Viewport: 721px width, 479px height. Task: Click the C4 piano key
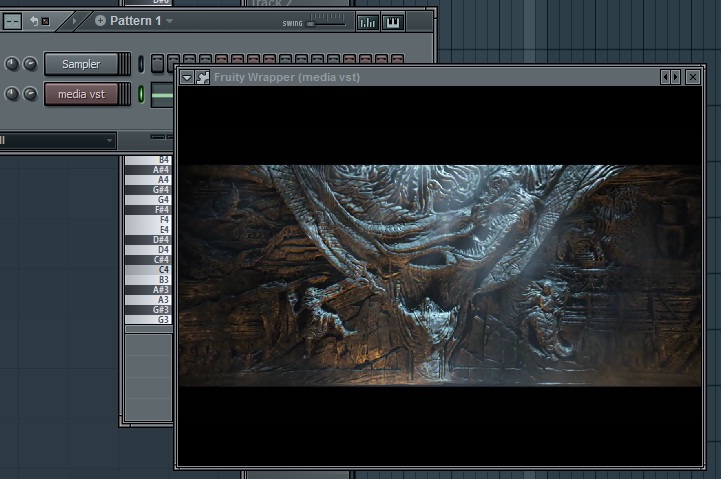point(148,270)
